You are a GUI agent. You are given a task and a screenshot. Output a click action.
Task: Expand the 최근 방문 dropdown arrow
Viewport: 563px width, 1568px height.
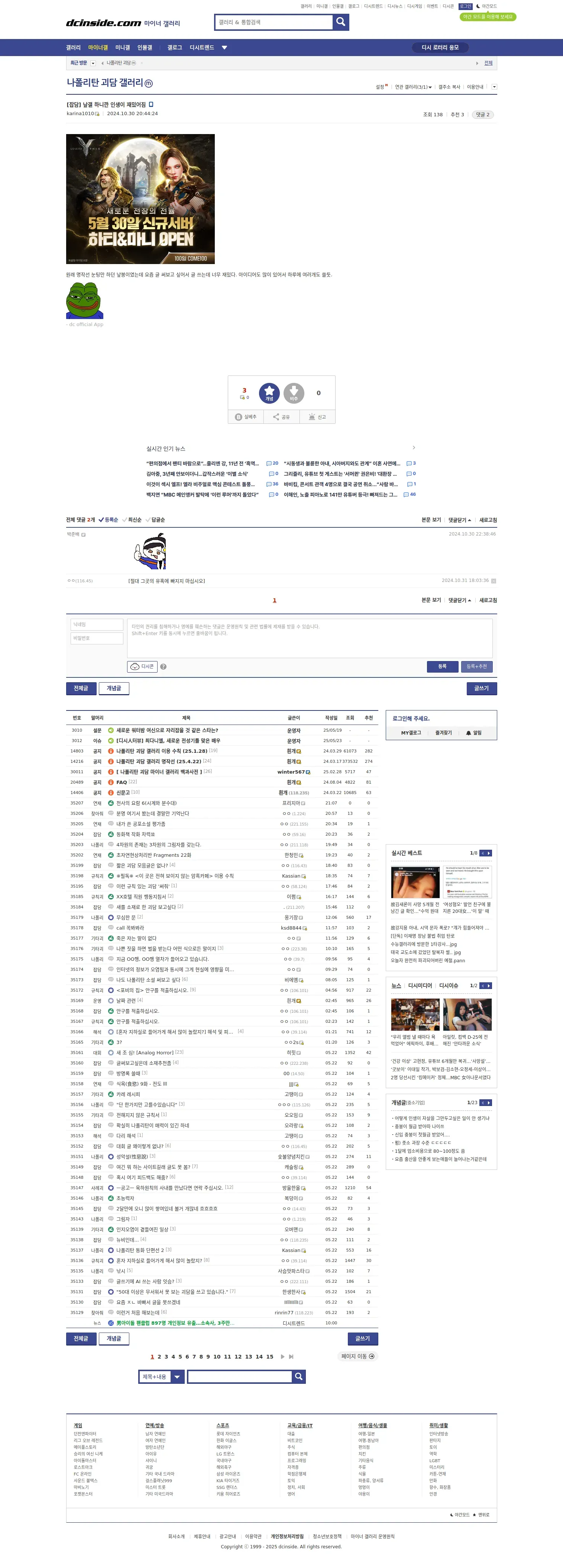click(93, 63)
